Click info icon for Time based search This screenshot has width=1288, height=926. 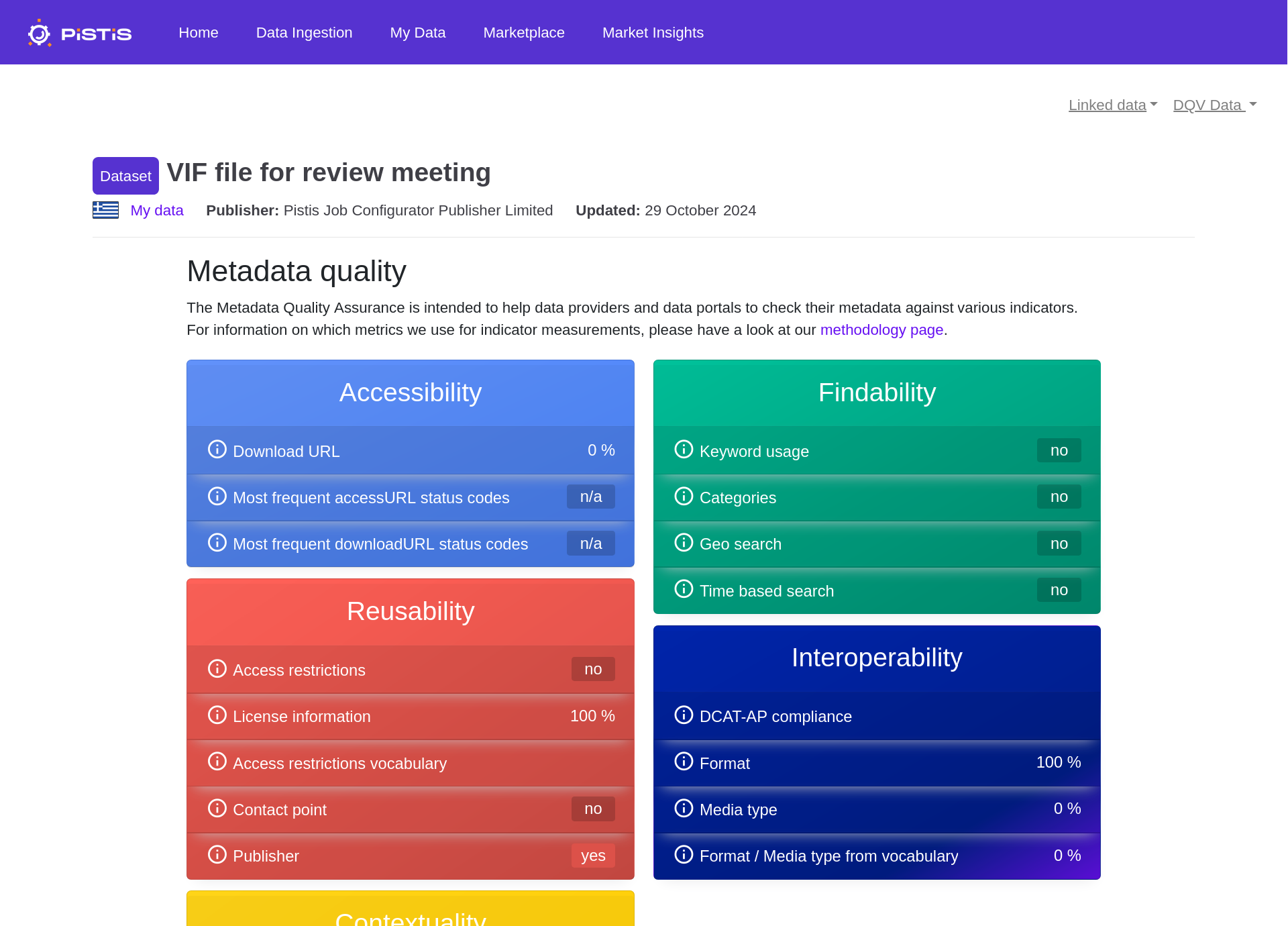684,588
